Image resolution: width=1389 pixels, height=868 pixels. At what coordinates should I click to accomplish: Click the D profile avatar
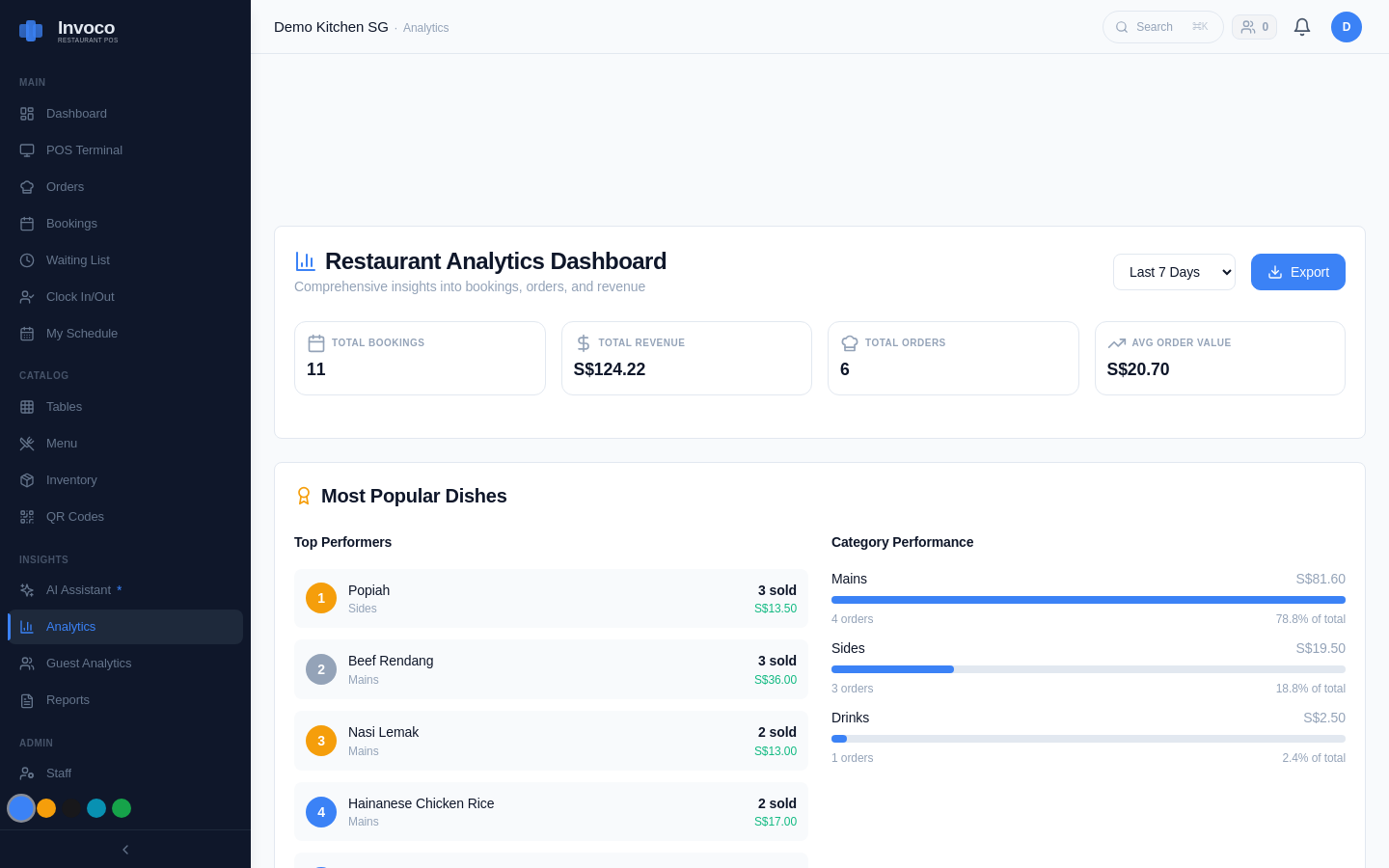(x=1347, y=26)
